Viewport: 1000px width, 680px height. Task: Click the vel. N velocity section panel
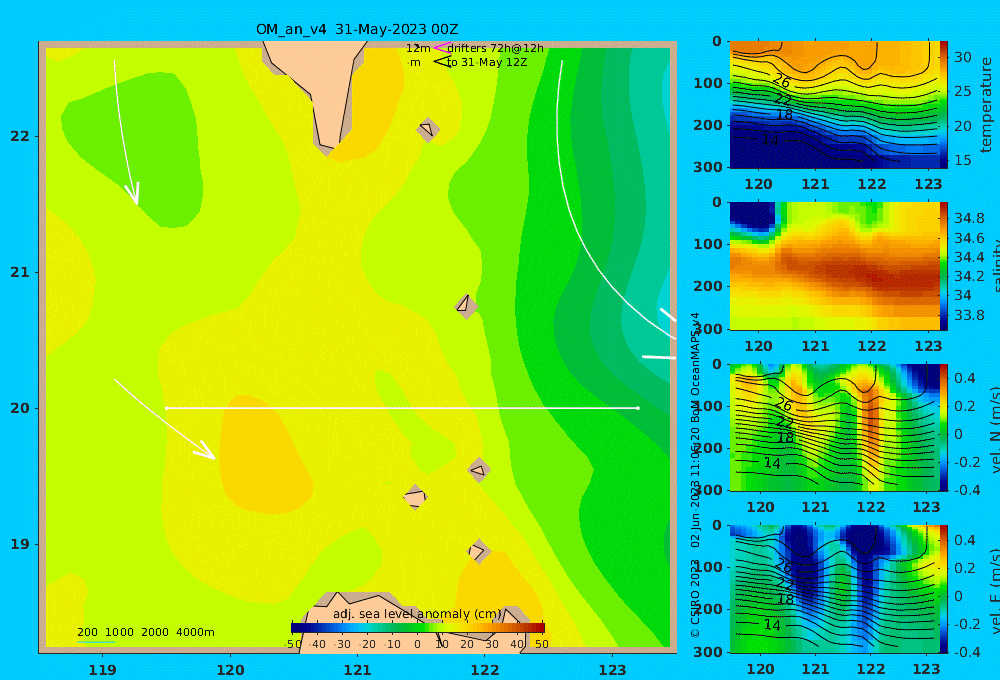pyautogui.click(x=834, y=427)
